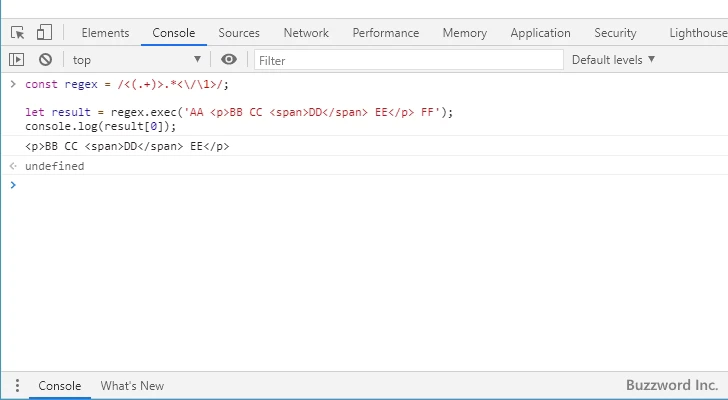Open the Memory tab
728x400 pixels.
pyautogui.click(x=464, y=33)
